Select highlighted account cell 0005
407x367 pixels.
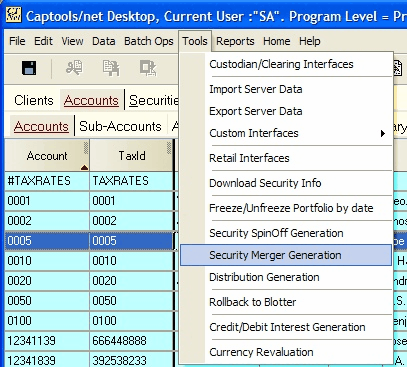coord(47,241)
